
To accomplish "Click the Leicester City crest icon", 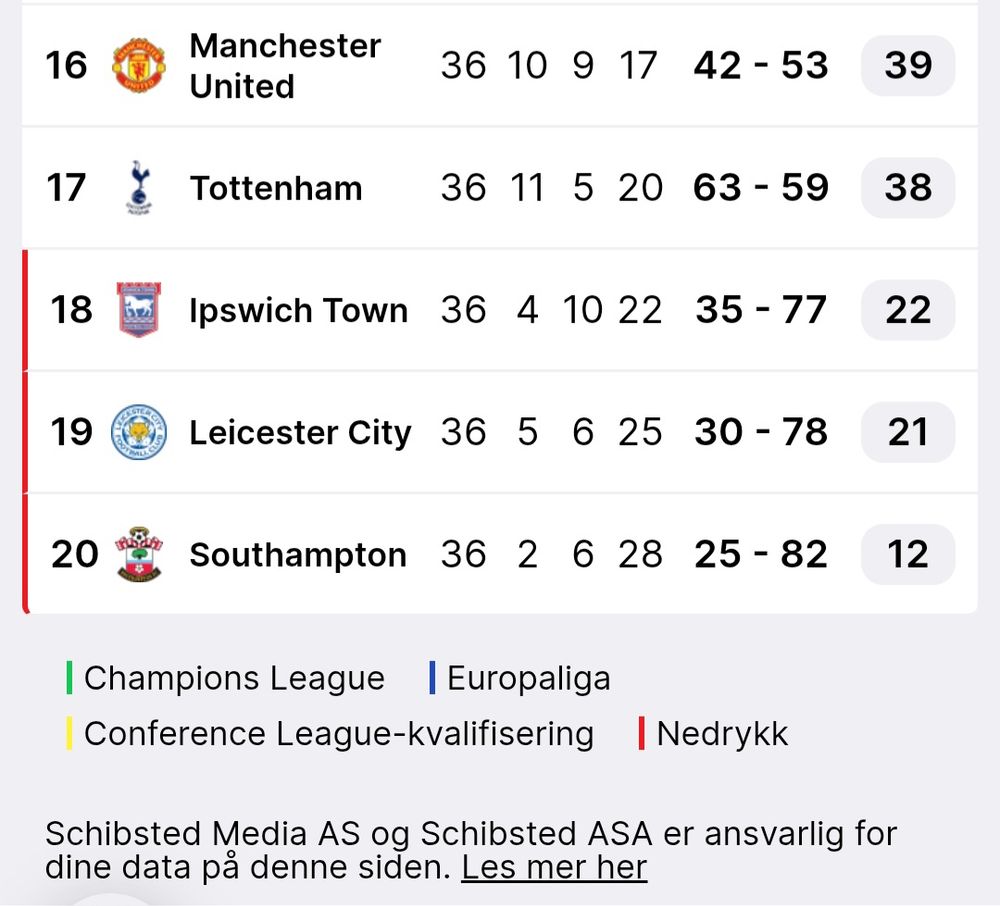I will [x=138, y=432].
